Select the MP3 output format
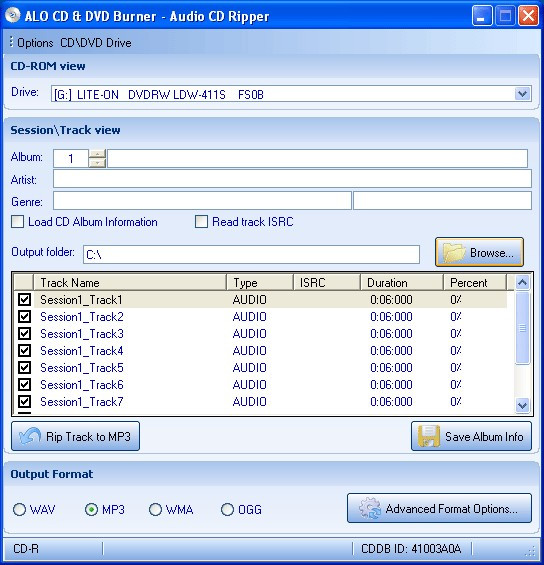The image size is (544, 565). coord(92,509)
